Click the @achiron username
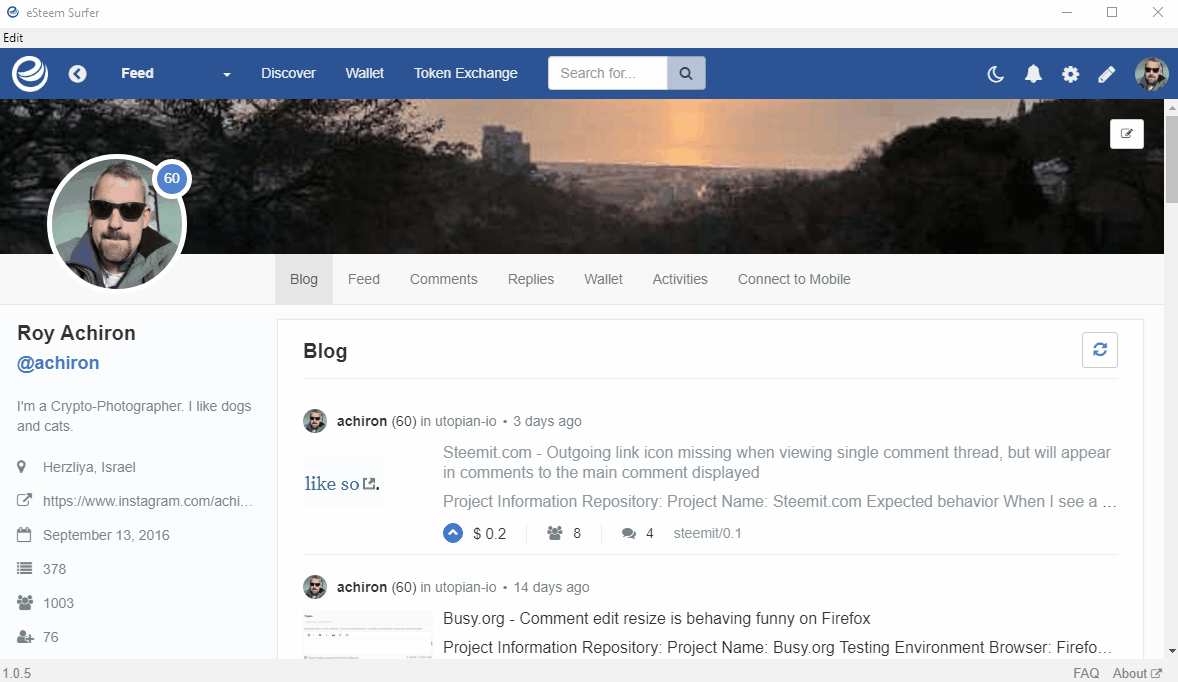Image resolution: width=1178 pixels, height=682 pixels. point(58,363)
